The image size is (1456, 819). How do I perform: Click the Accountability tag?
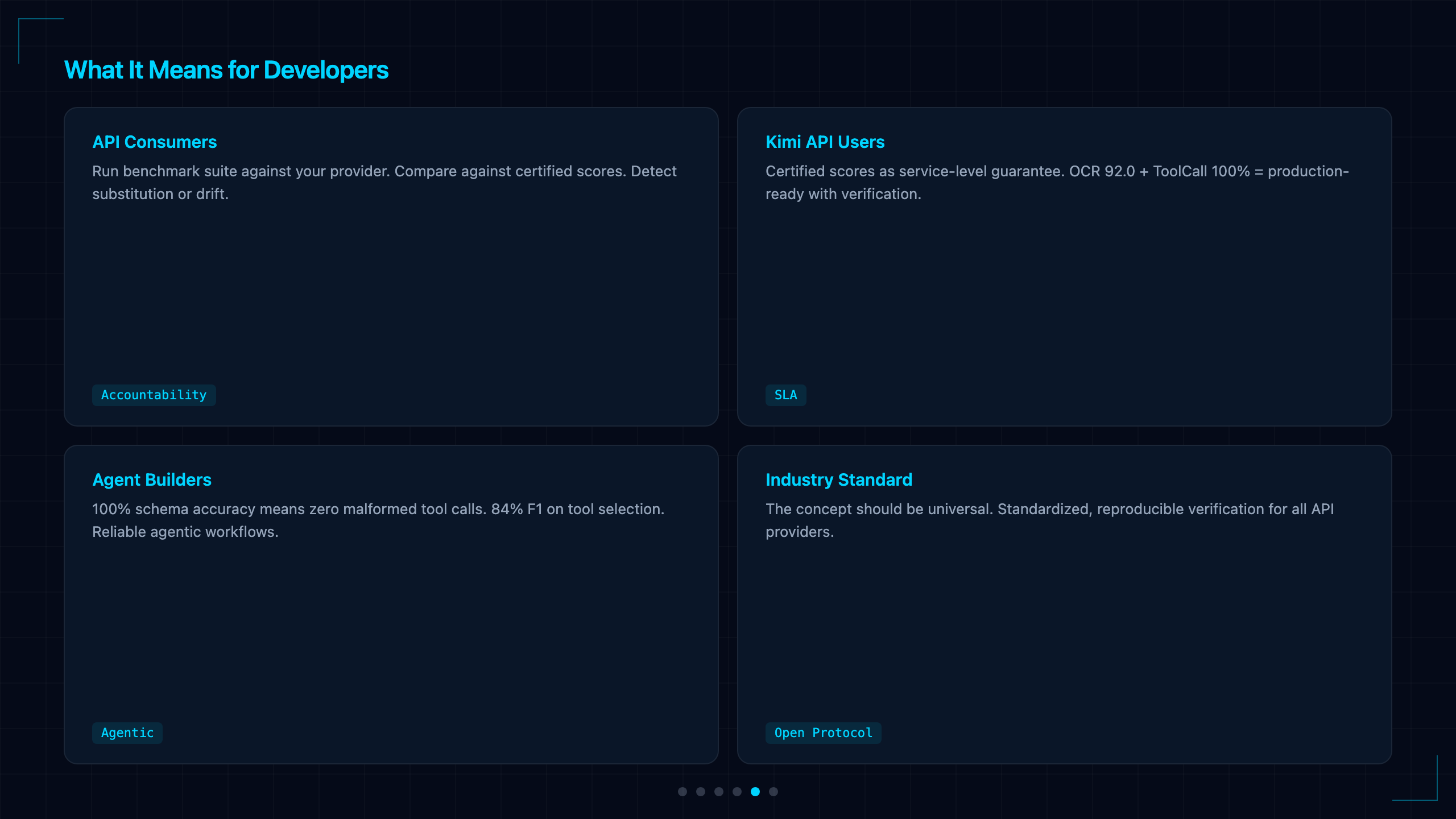coord(154,395)
